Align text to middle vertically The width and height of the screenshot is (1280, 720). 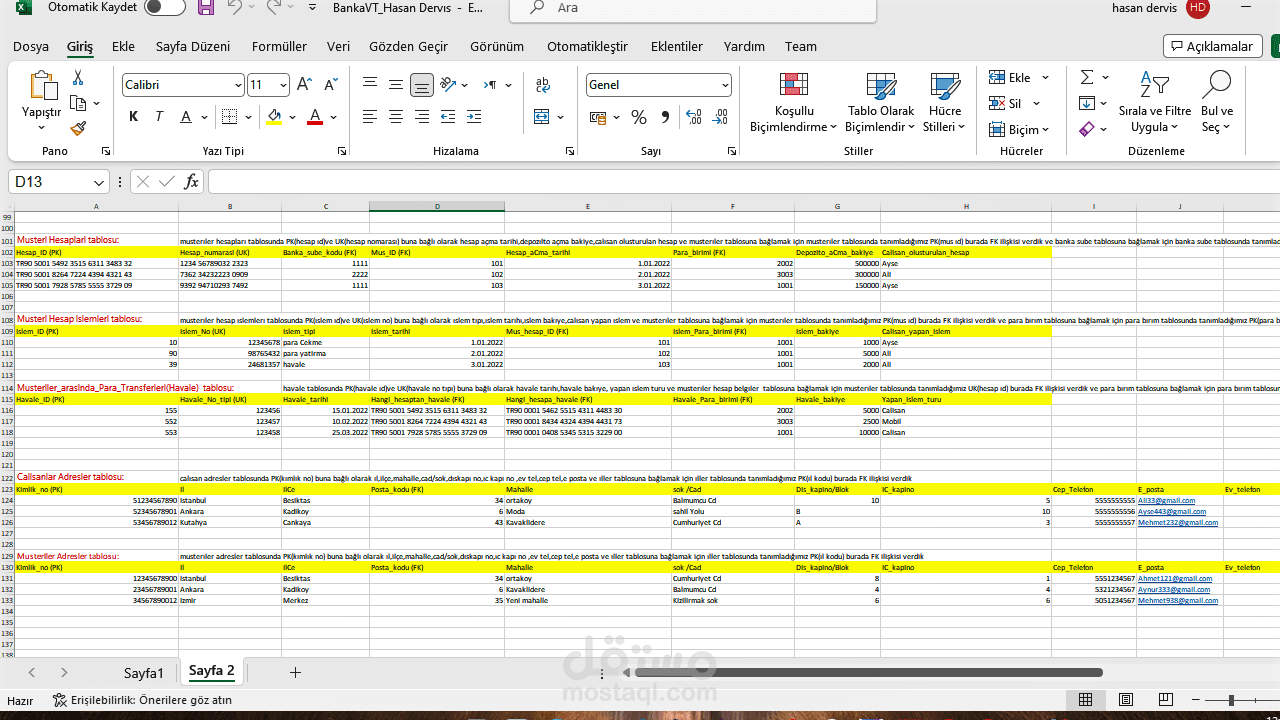[396, 85]
